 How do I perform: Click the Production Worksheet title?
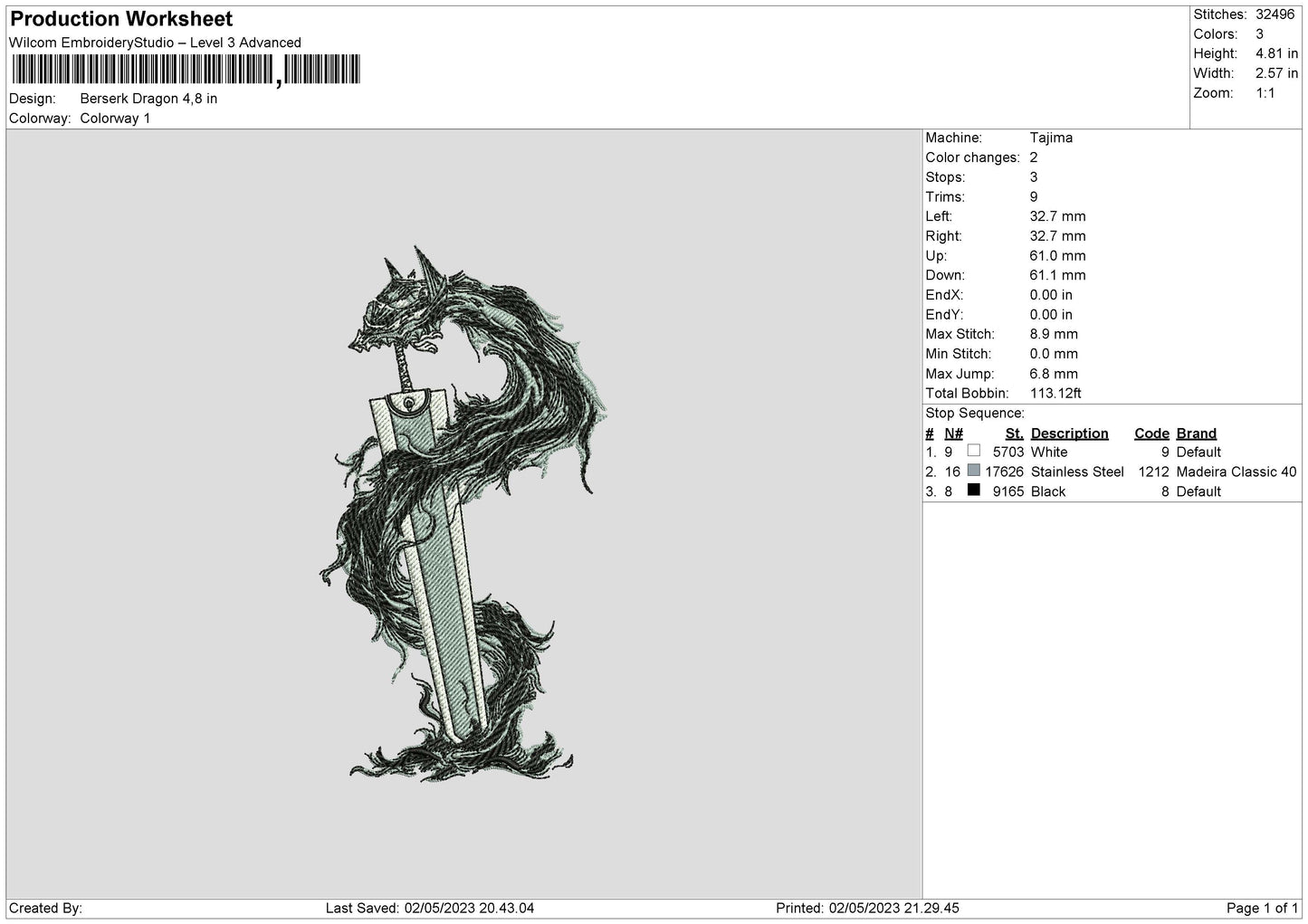121,19
